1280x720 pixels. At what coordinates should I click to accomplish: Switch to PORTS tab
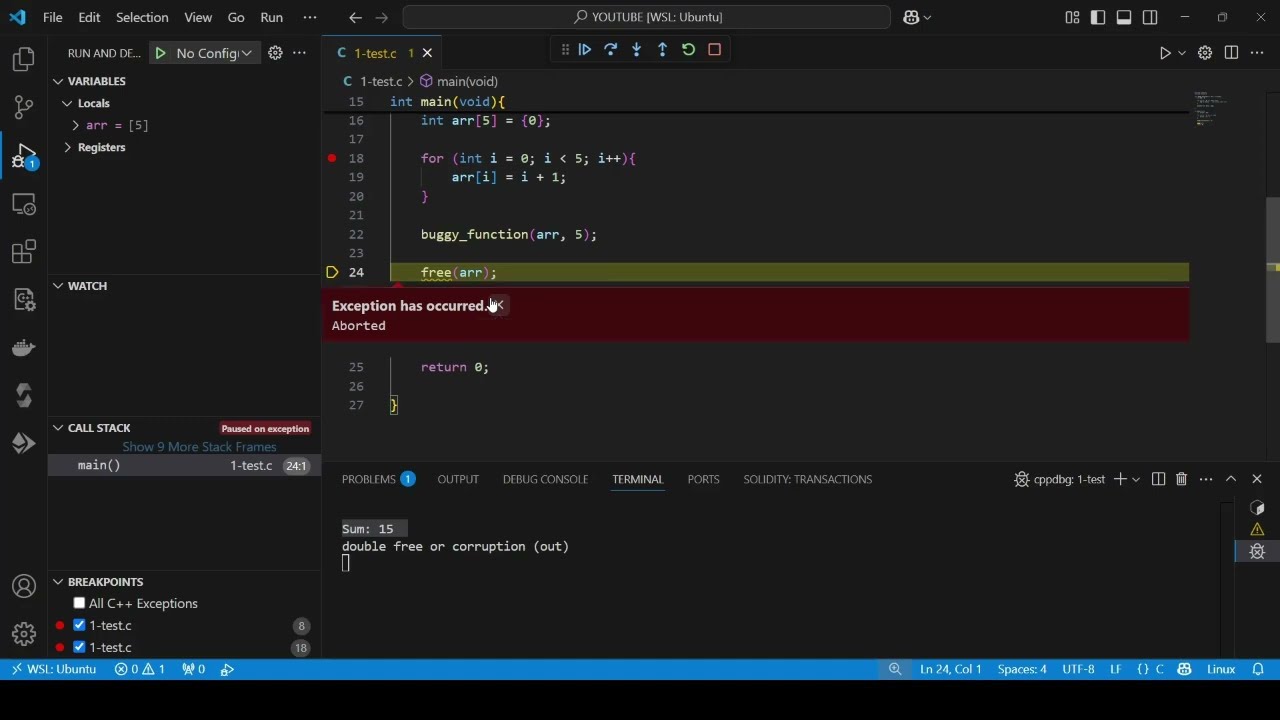tap(703, 479)
